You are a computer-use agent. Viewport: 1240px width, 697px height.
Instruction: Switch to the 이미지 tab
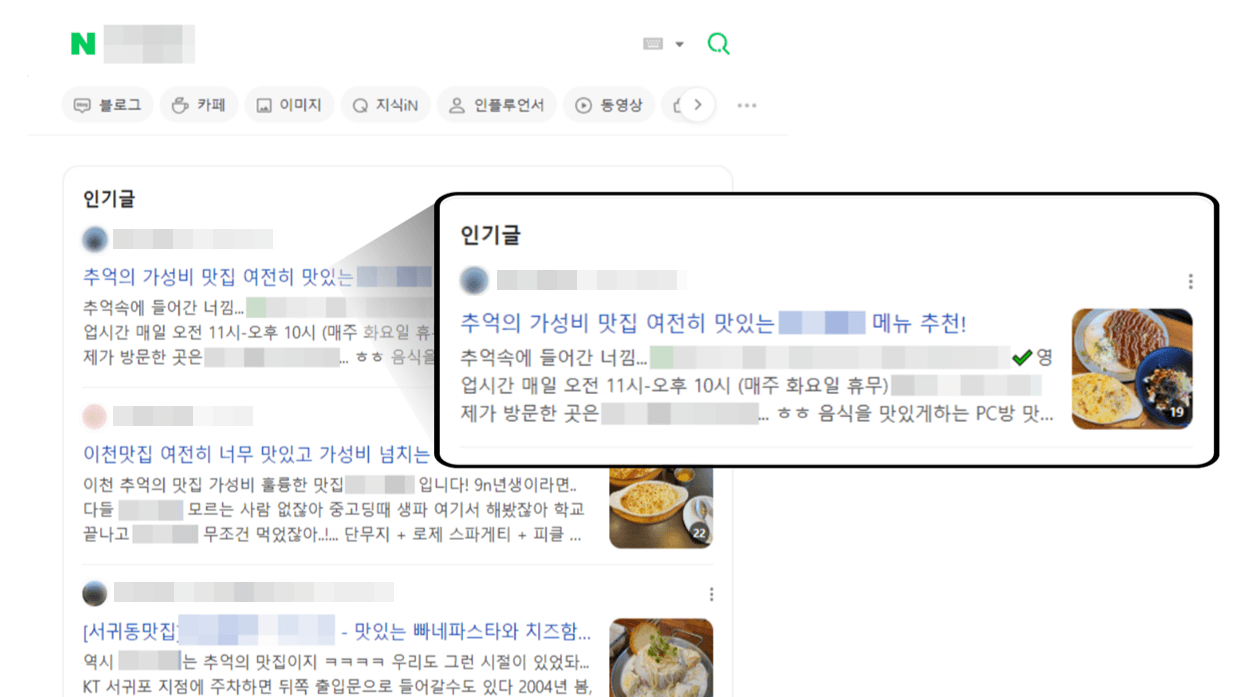point(289,104)
